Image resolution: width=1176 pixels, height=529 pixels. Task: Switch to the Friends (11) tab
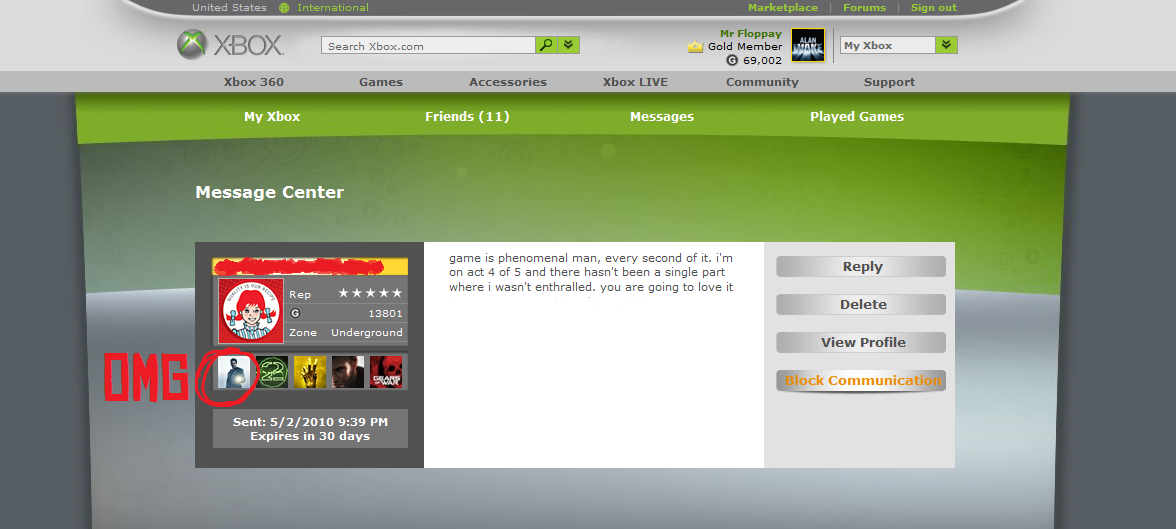pyautogui.click(x=466, y=116)
